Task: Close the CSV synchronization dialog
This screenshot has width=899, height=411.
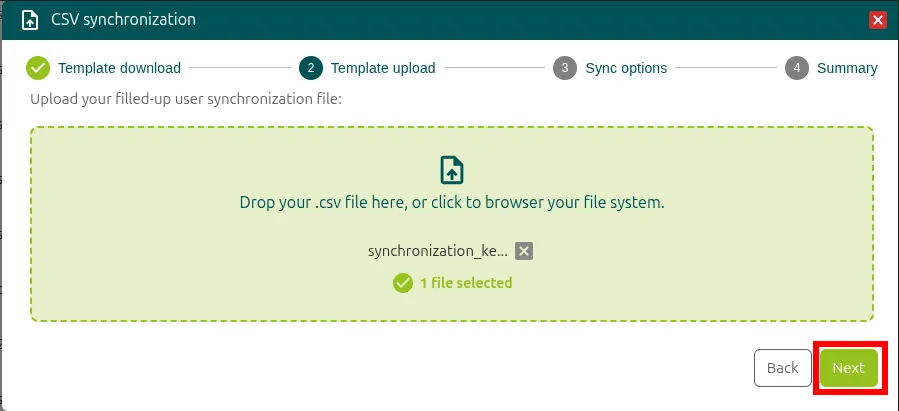Action: point(877,21)
